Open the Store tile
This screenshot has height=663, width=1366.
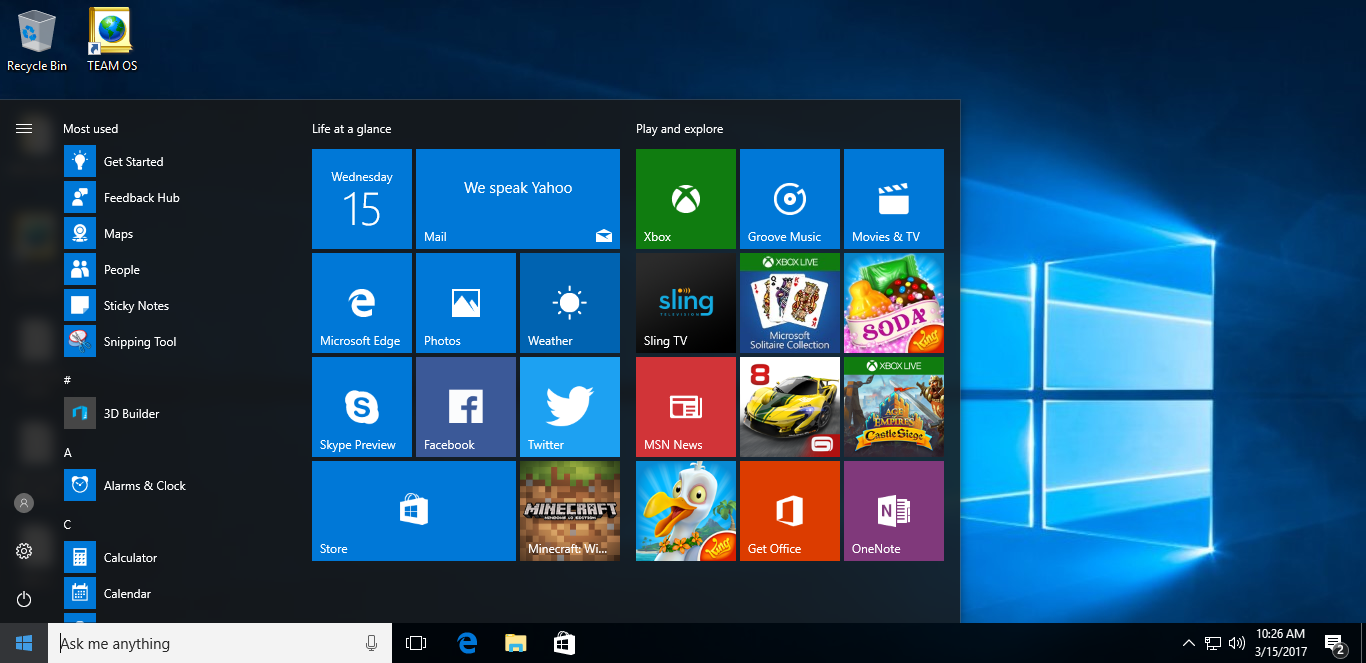tap(414, 511)
